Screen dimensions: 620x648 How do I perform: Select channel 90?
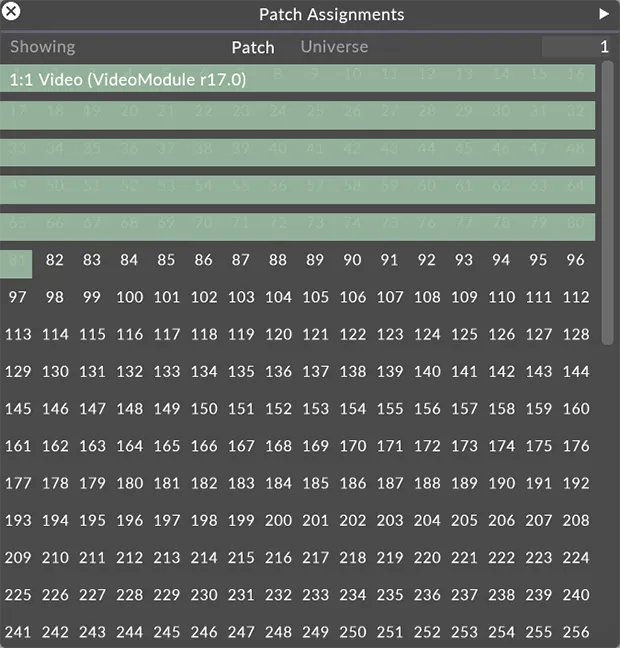pyautogui.click(x=352, y=260)
